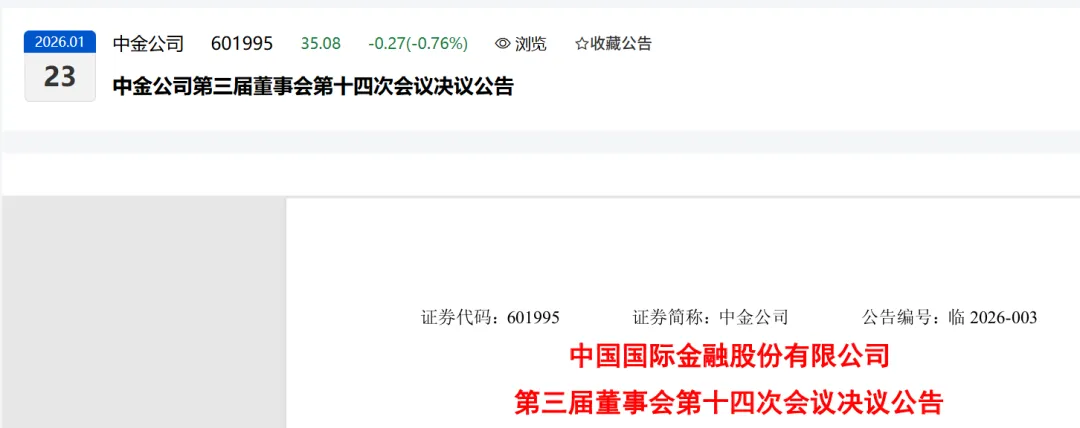Screen dimensions: 1080x428
Task: Click the 35.08 current price figure
Action: tap(320, 44)
